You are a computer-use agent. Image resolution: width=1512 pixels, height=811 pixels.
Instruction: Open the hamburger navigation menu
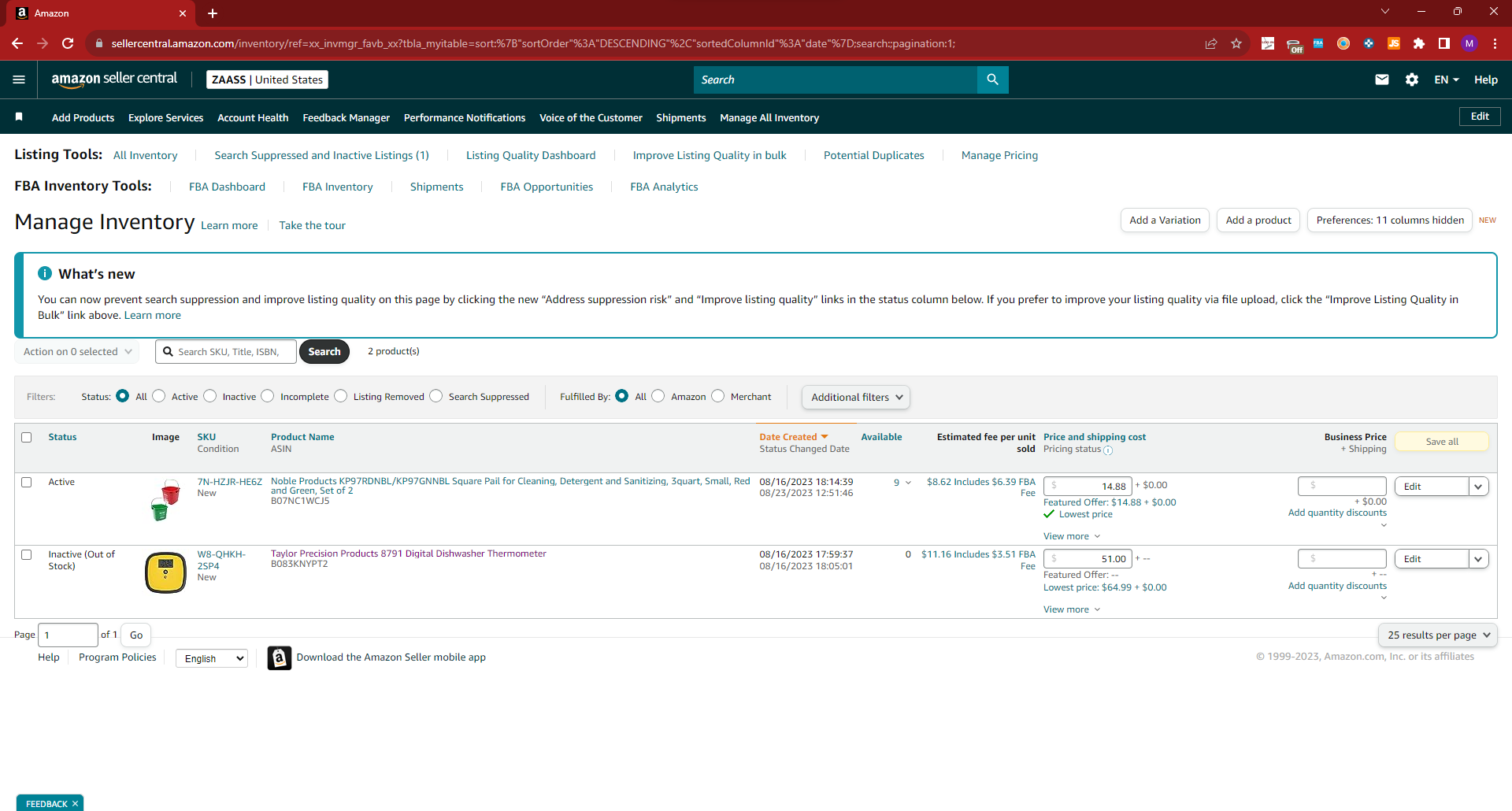(19, 80)
